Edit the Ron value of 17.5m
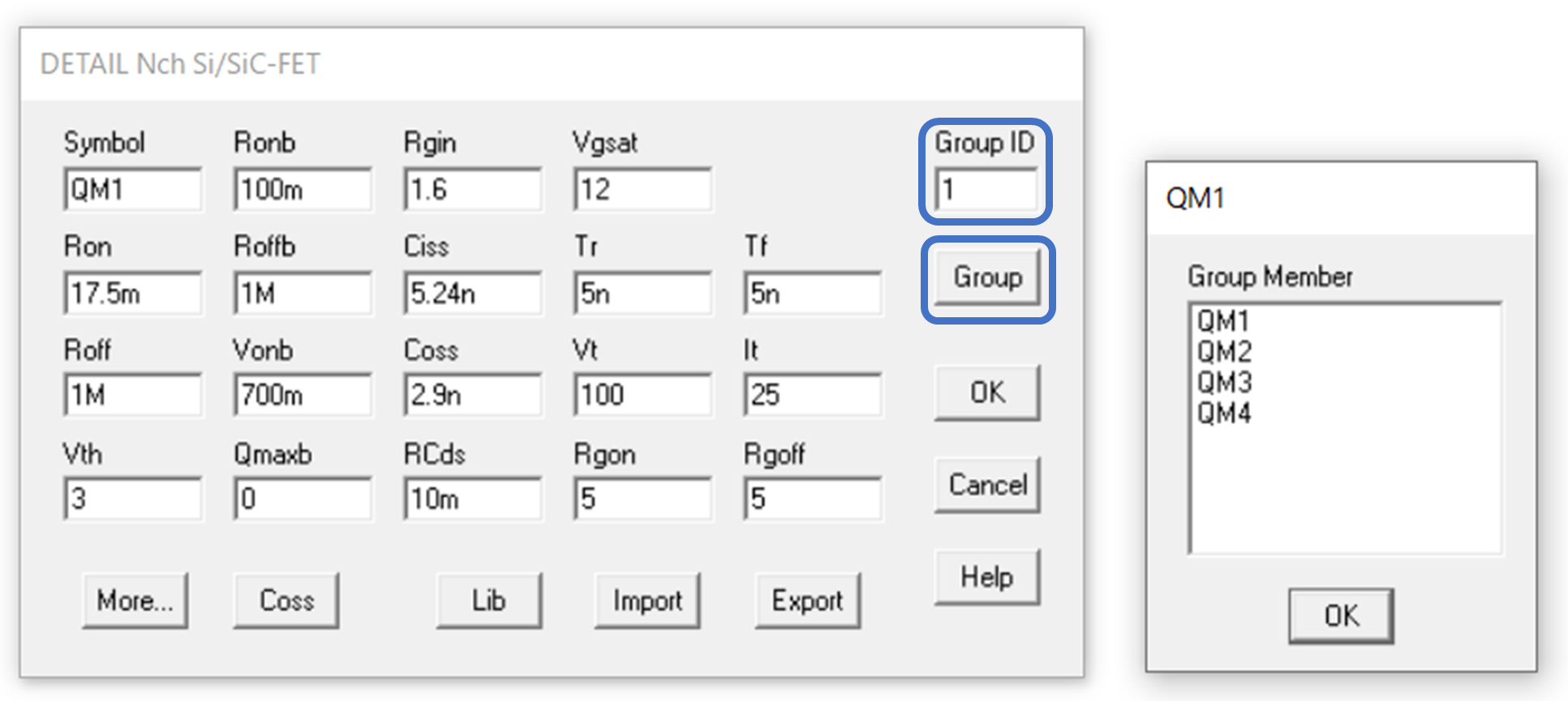The width and height of the screenshot is (1568, 701). click(x=132, y=294)
